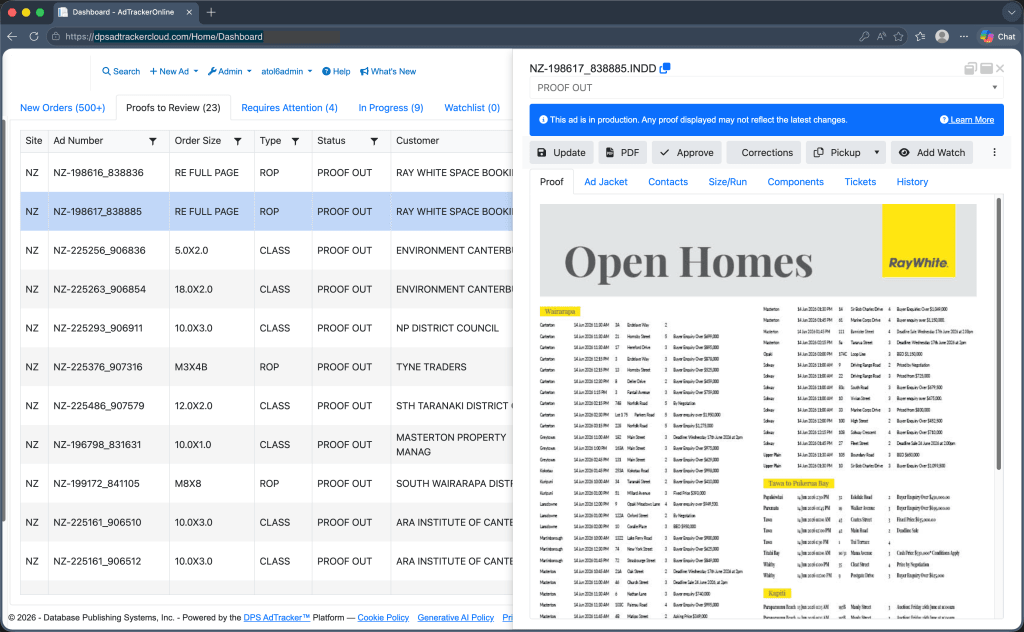
Task: Select row NZ-225256_906836
Action: pos(266,250)
